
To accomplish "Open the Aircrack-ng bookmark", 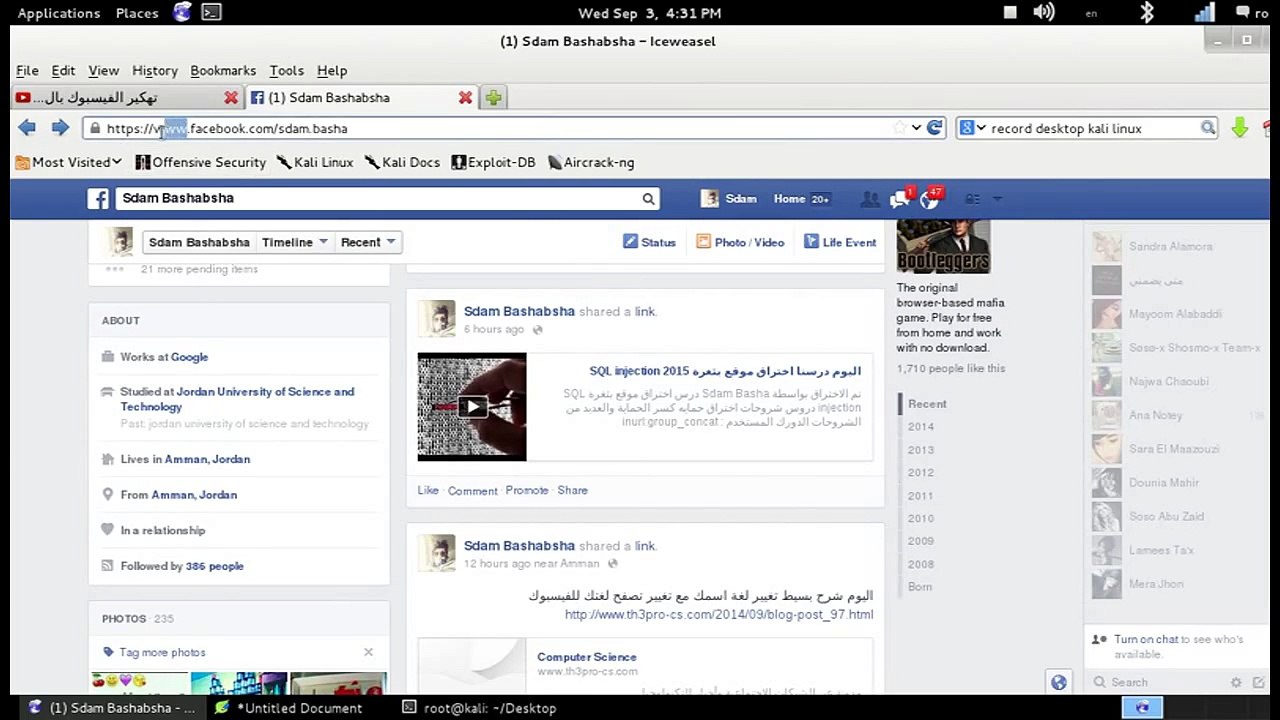I will [591, 162].
